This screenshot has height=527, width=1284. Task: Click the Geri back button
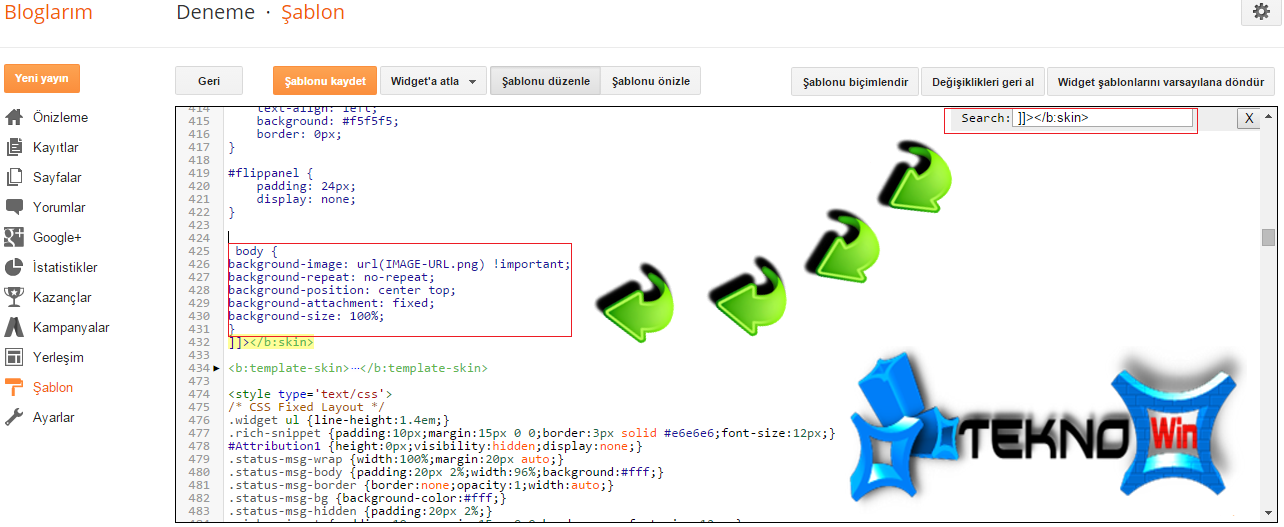click(x=209, y=81)
